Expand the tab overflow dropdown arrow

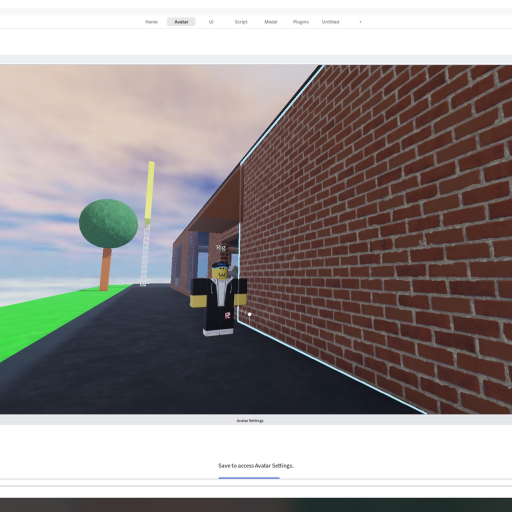tap(360, 22)
